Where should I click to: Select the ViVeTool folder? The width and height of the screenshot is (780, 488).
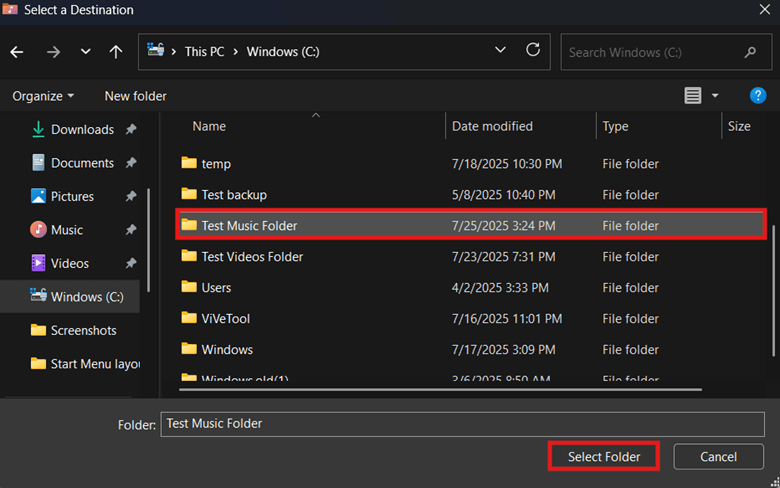[x=471, y=318]
